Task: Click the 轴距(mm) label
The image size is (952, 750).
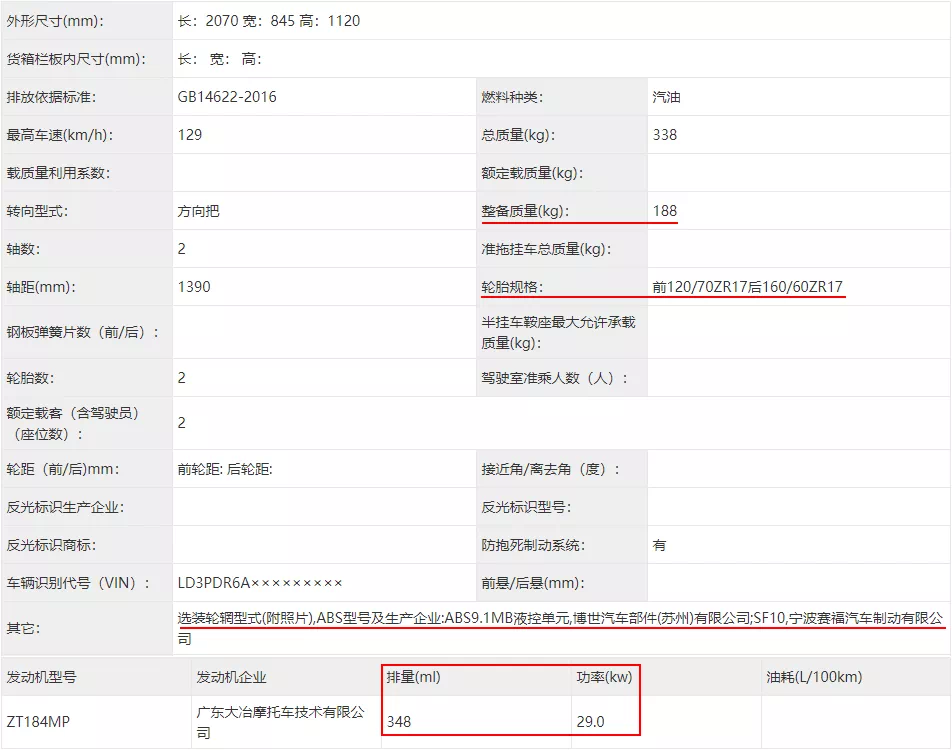Action: coord(41,287)
